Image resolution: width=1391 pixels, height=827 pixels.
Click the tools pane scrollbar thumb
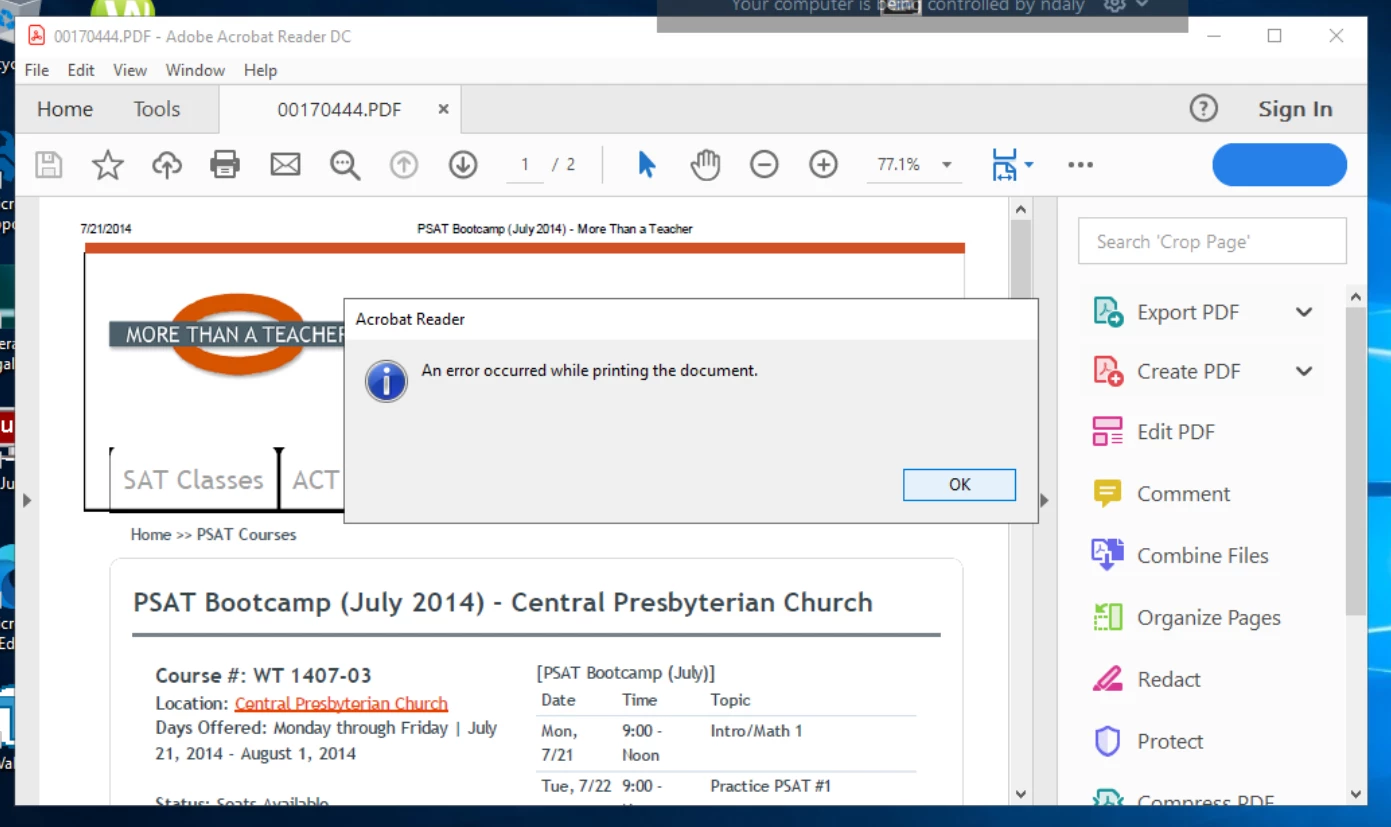pyautogui.click(x=1355, y=460)
